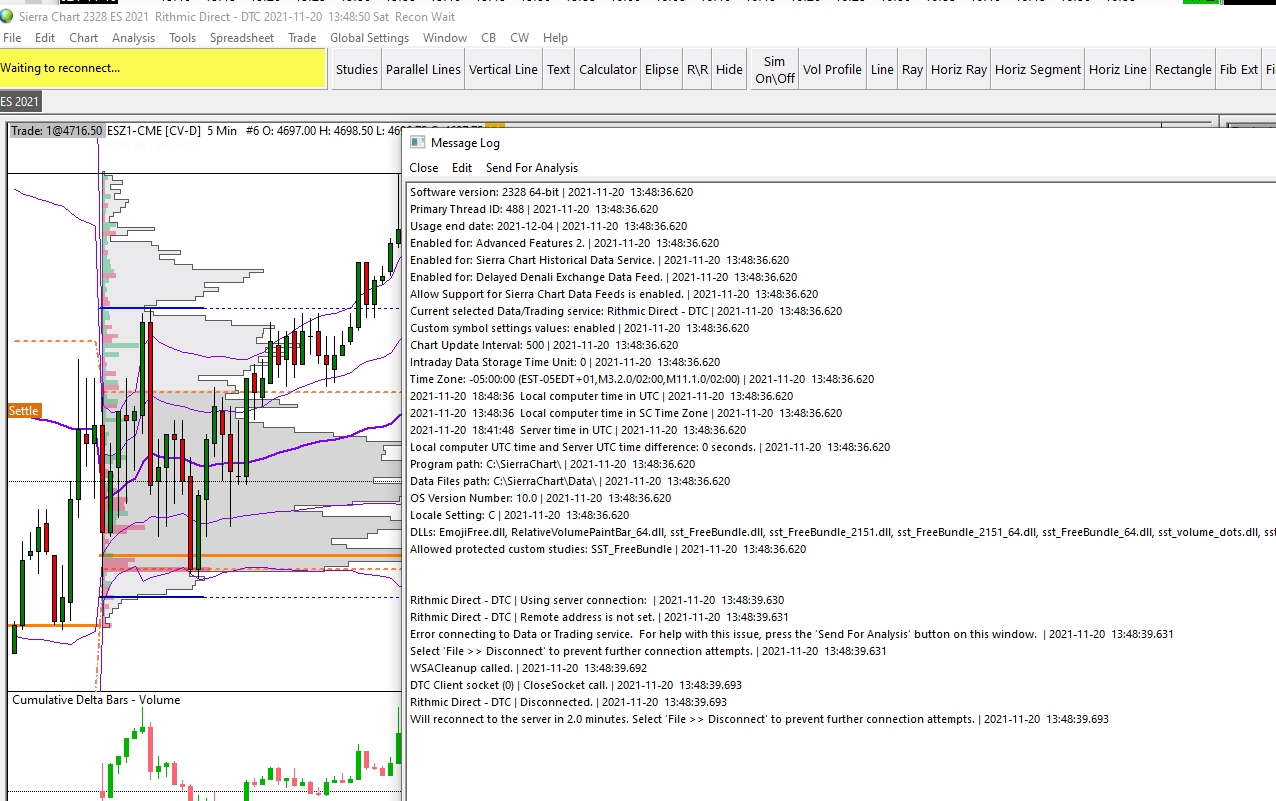This screenshot has height=801, width=1276.
Task: Select the Text drawing tool
Action: click(559, 69)
